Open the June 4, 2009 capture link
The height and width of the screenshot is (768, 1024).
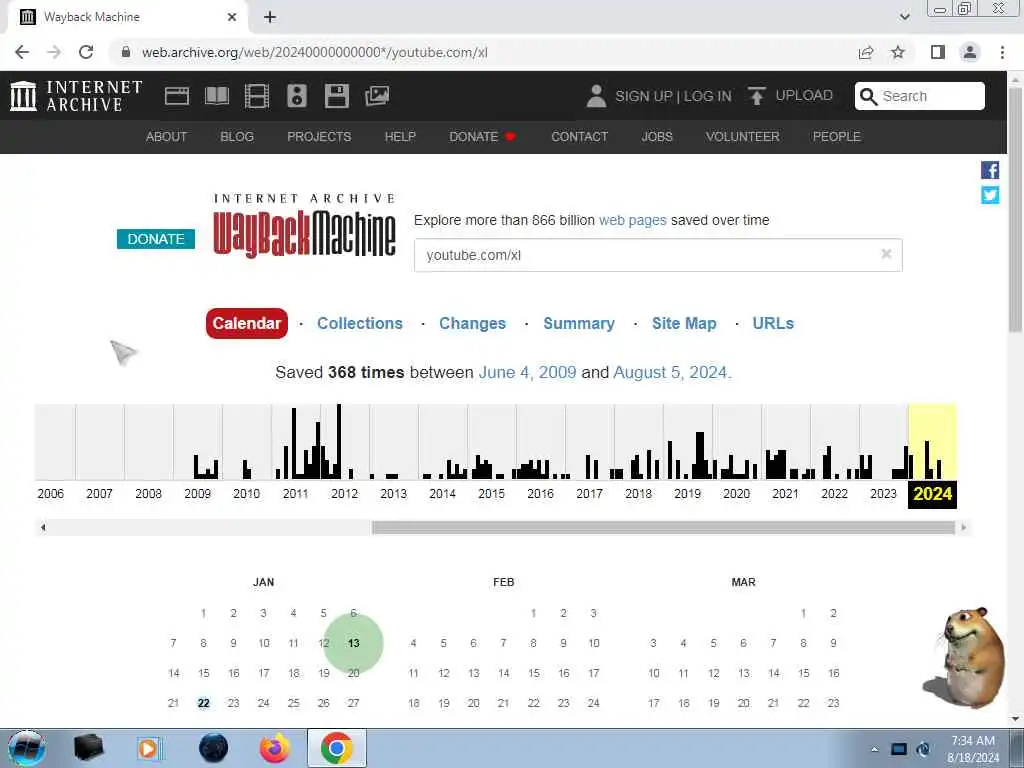(x=528, y=372)
